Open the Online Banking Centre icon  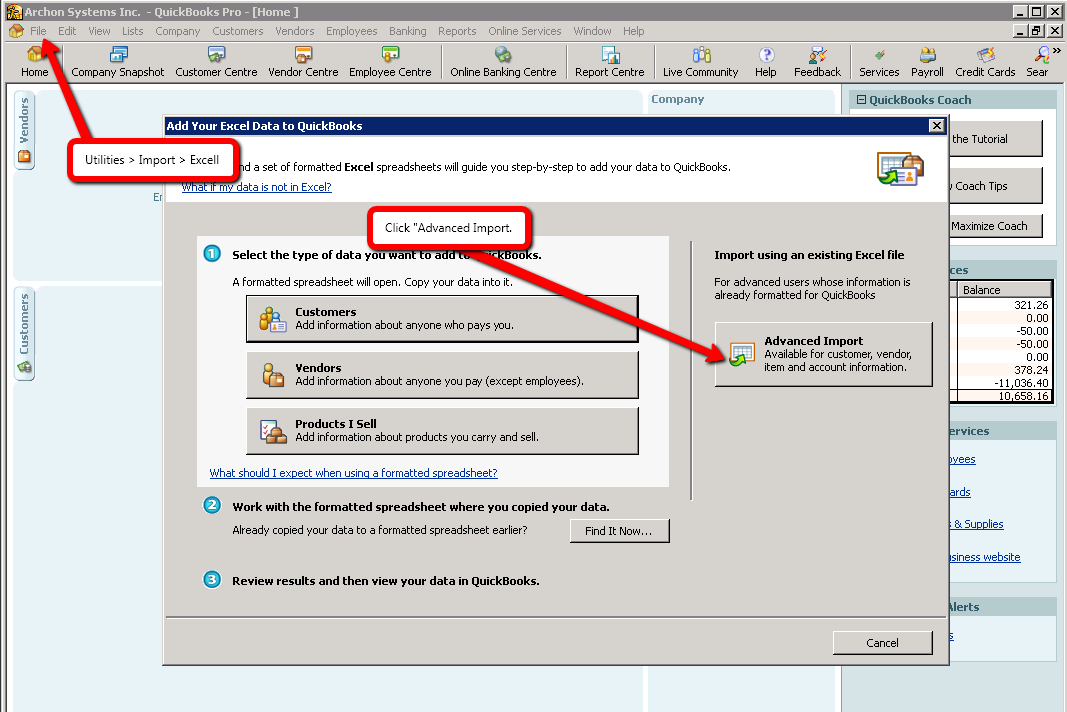coord(503,62)
